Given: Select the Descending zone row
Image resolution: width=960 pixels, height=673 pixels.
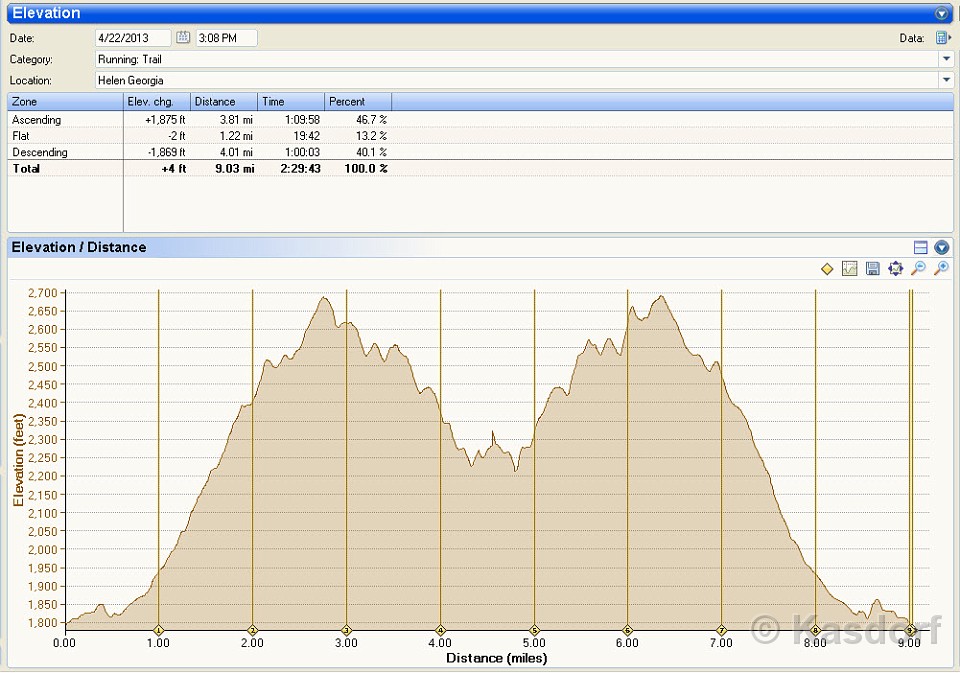Looking at the screenshot, I should 40,152.
